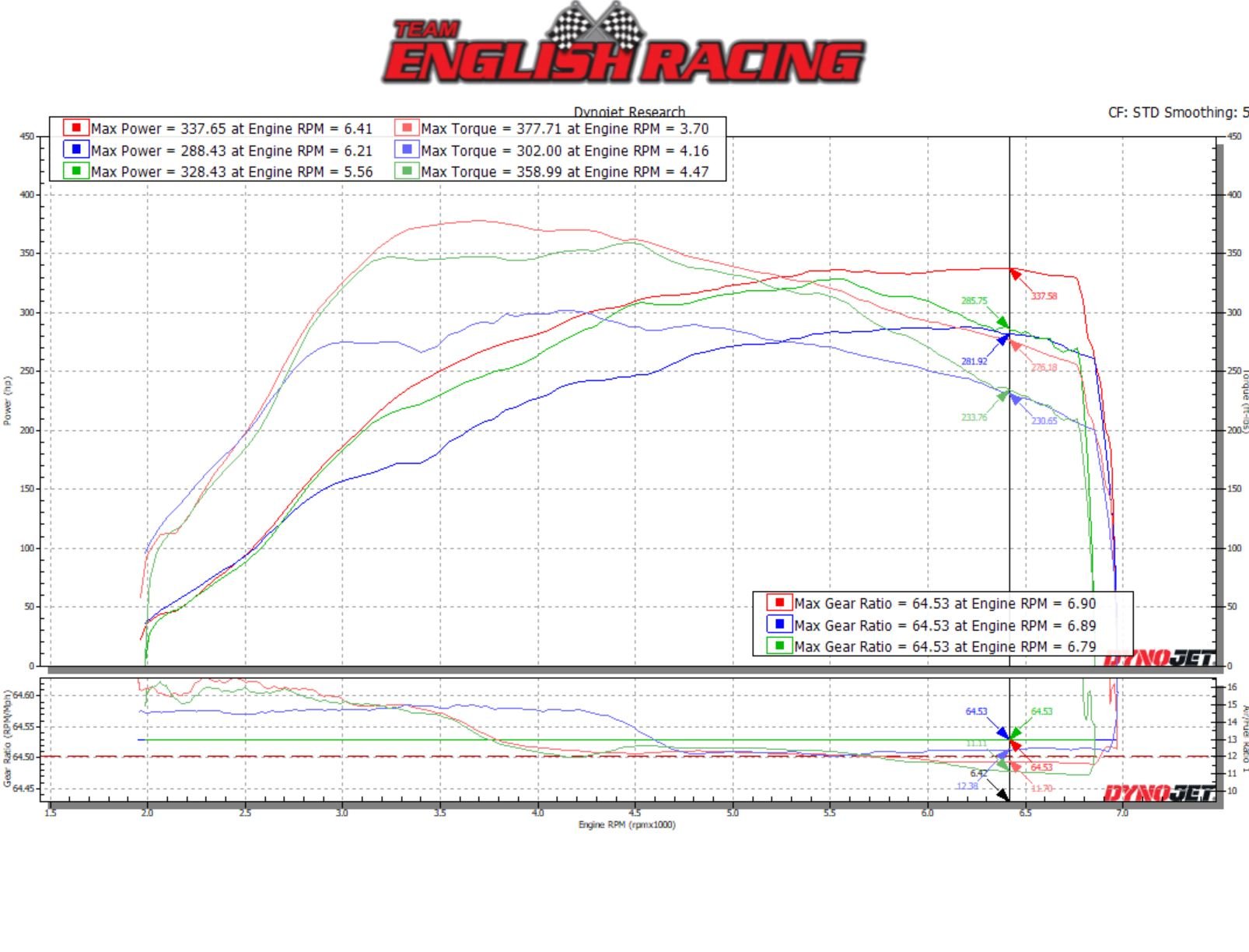Enable the blue Max Torque 302.00 trace
This screenshot has width=1249, height=952.
(x=405, y=150)
